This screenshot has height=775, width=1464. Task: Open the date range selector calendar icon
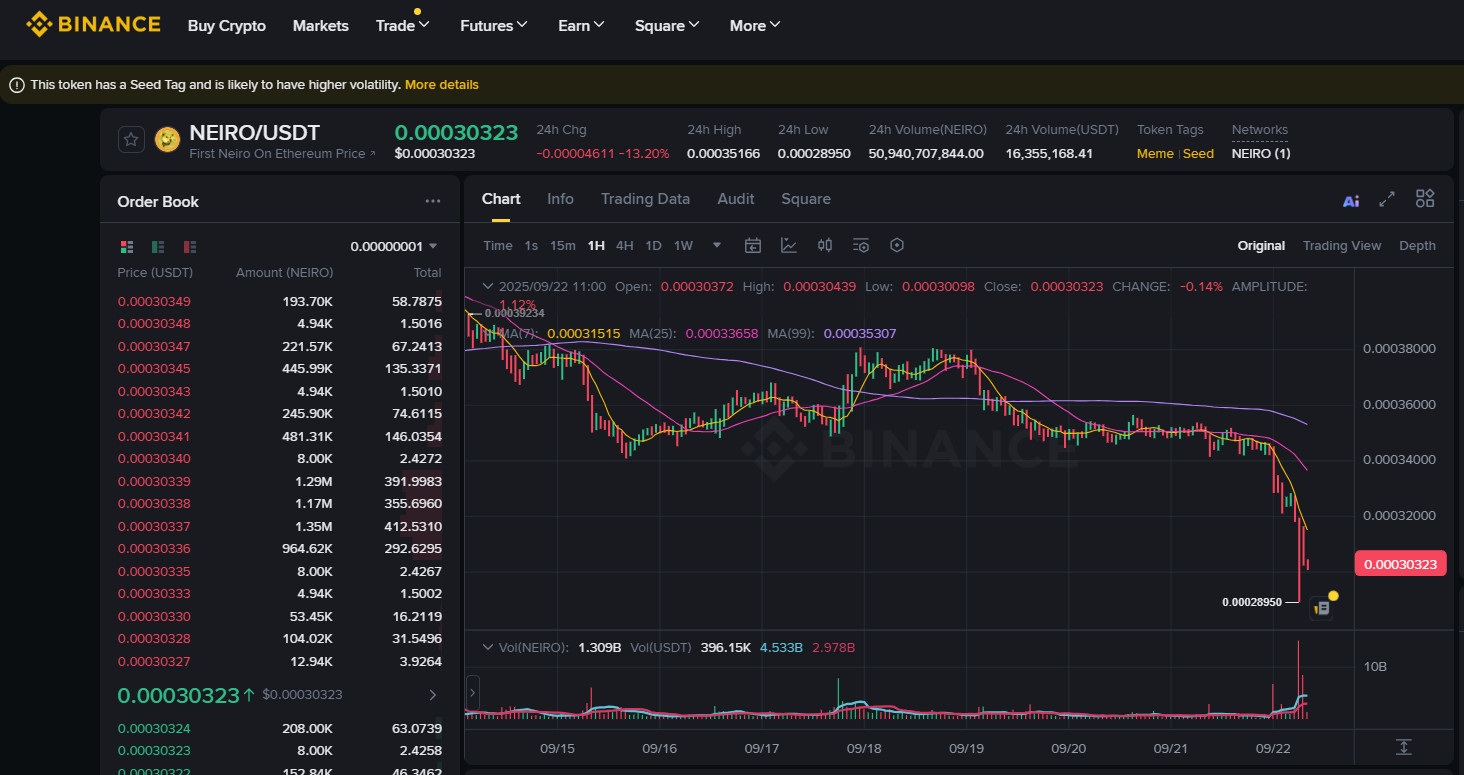point(753,245)
